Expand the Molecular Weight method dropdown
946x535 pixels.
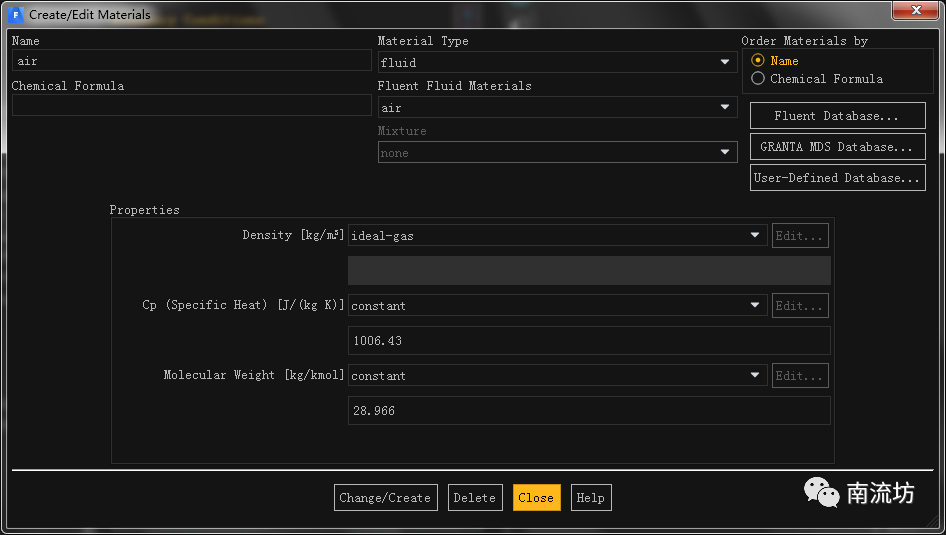point(557,375)
